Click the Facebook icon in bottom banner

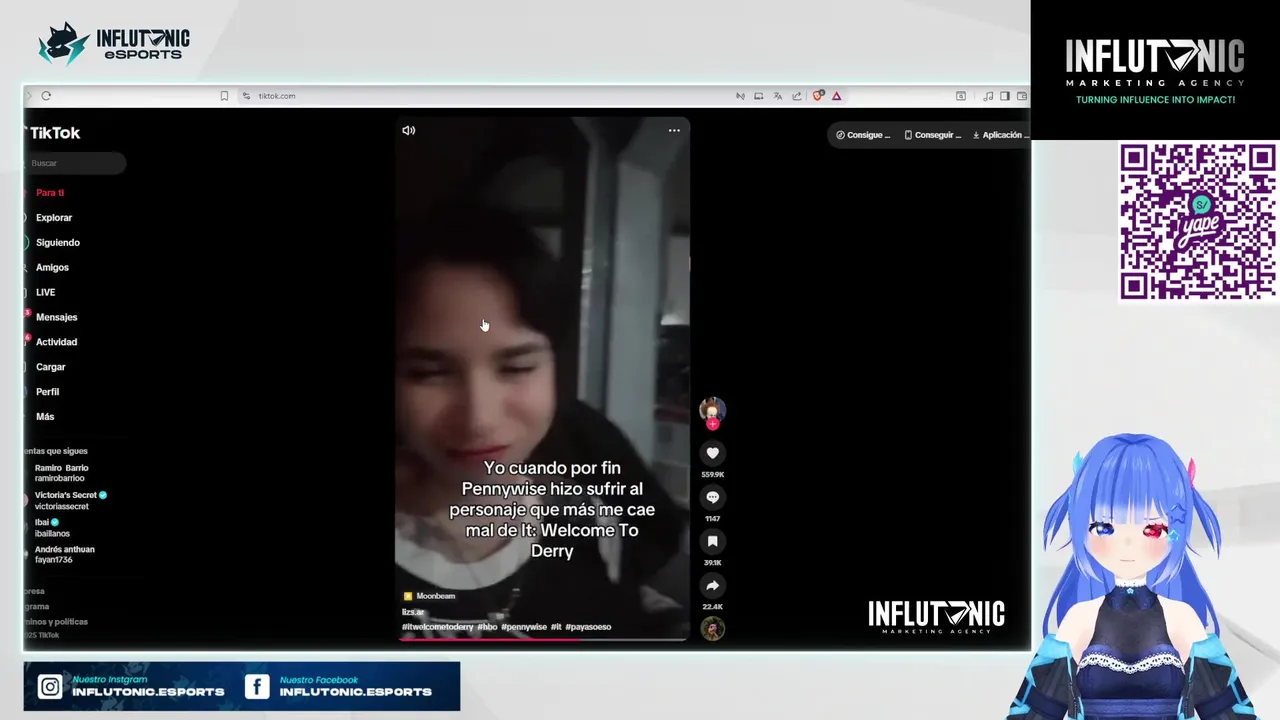pyautogui.click(x=257, y=686)
